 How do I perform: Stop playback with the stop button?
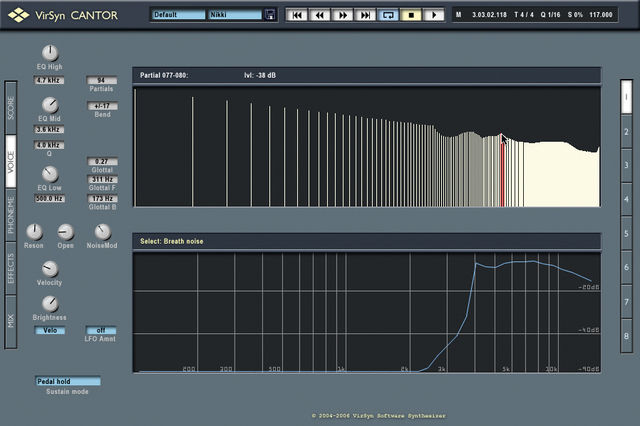tap(411, 15)
